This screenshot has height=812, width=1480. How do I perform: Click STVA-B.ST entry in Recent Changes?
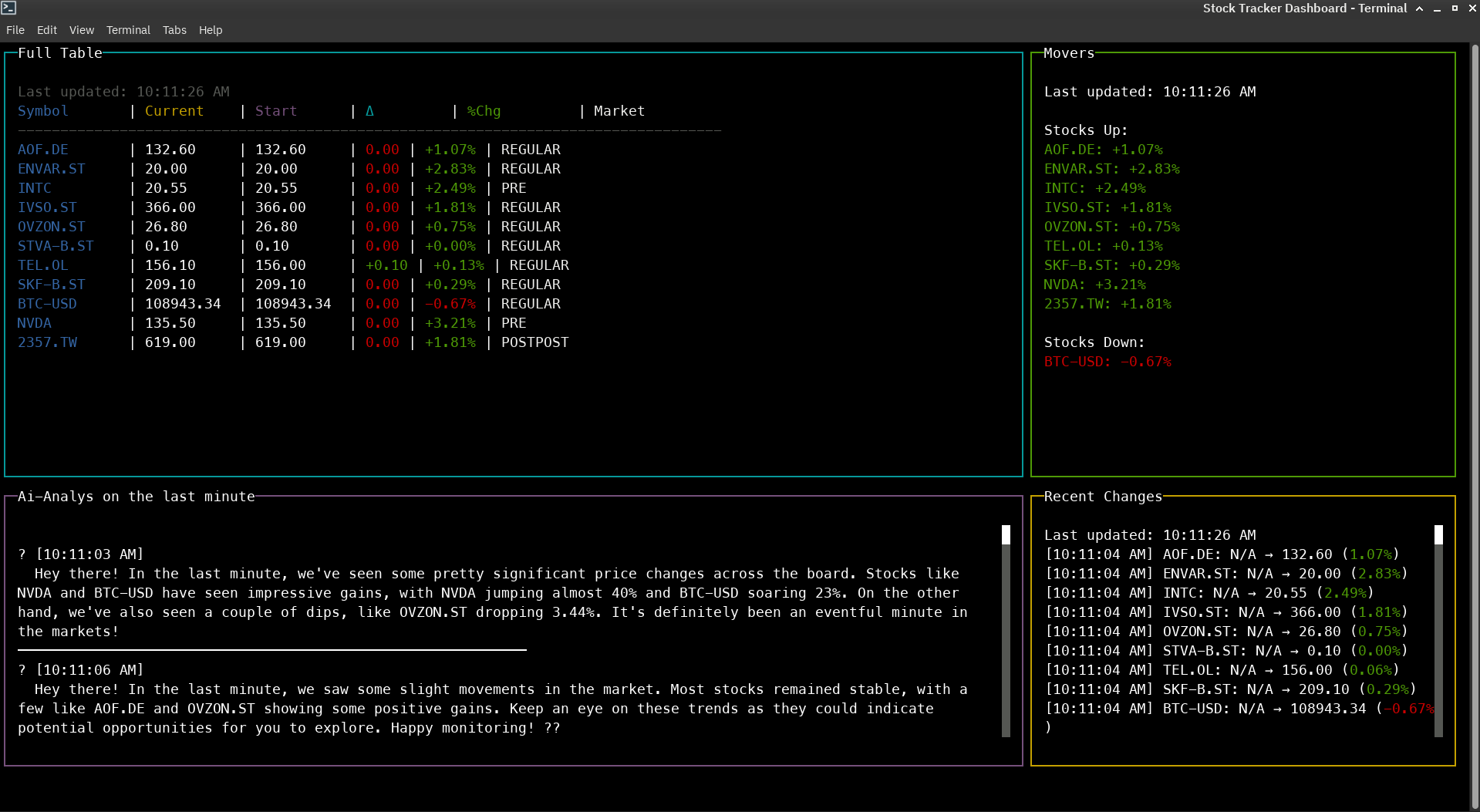pos(1226,651)
